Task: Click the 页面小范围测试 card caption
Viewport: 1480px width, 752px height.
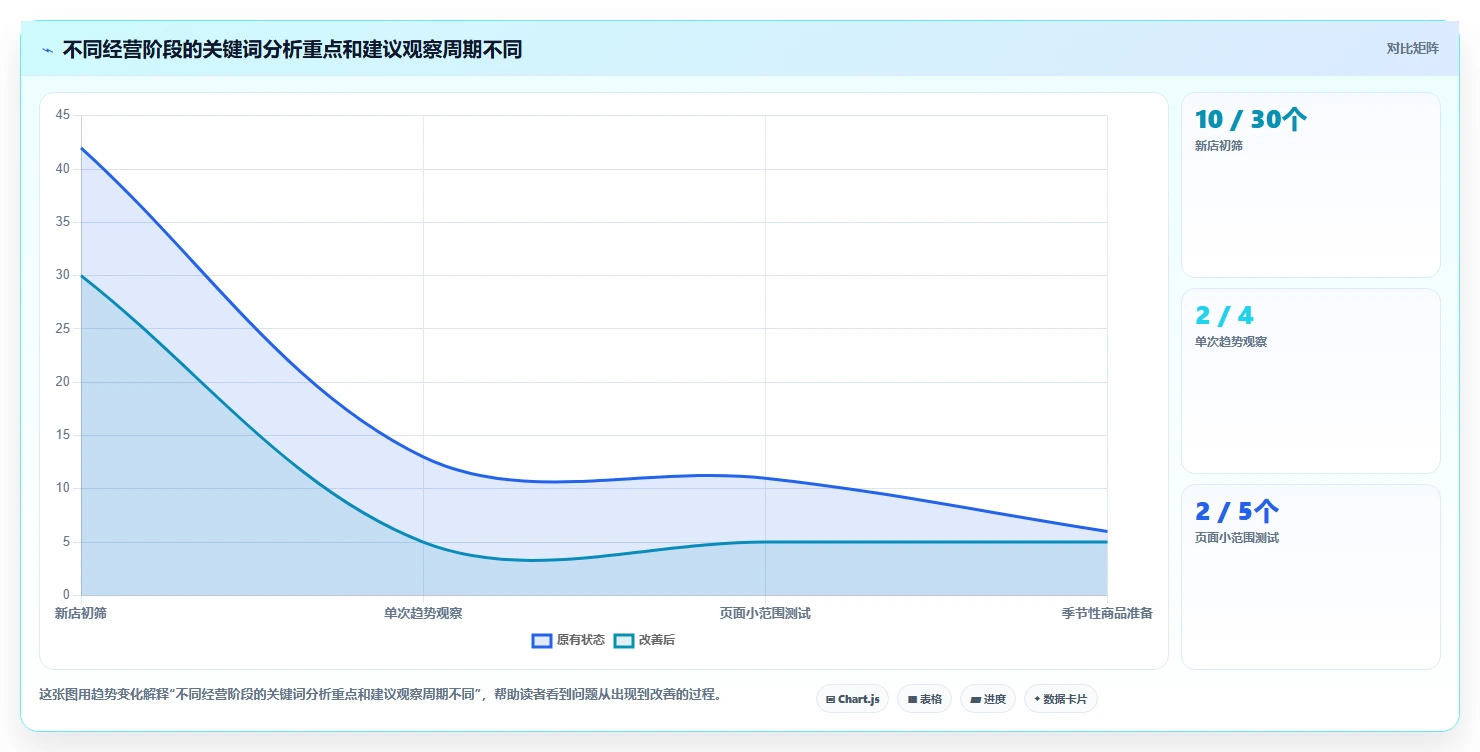Action: 1237,538
